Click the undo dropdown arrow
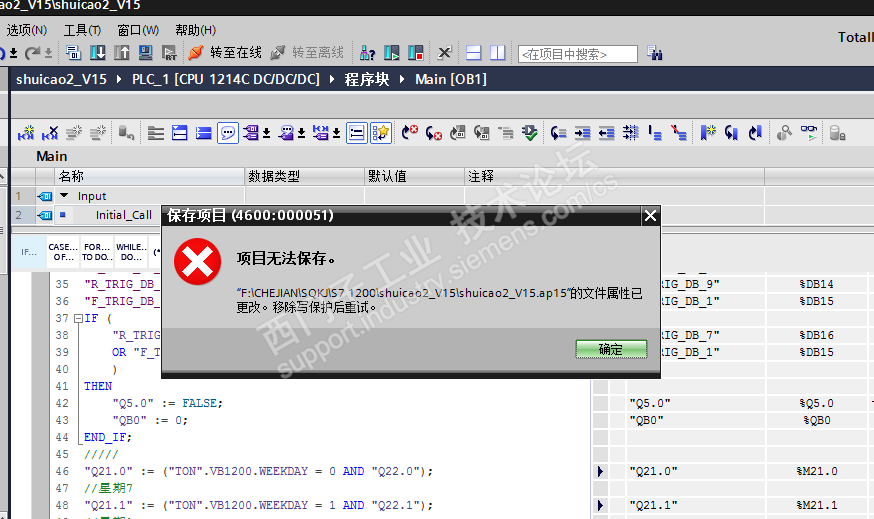 click(13, 54)
